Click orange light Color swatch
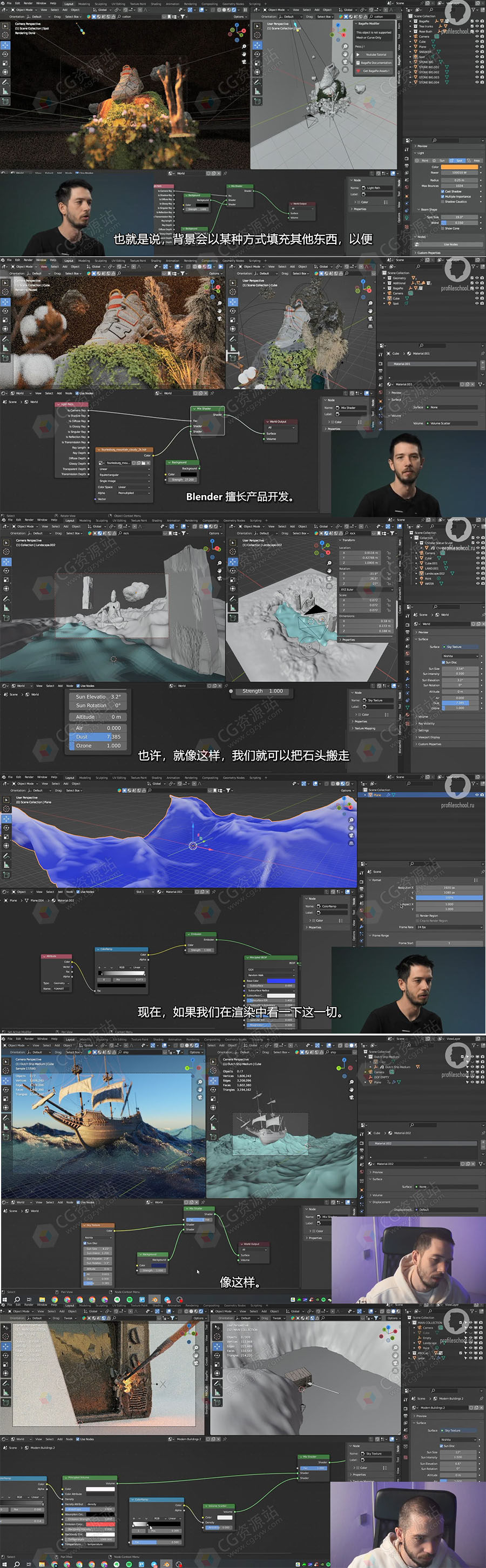The width and height of the screenshot is (486, 1568). click(461, 167)
